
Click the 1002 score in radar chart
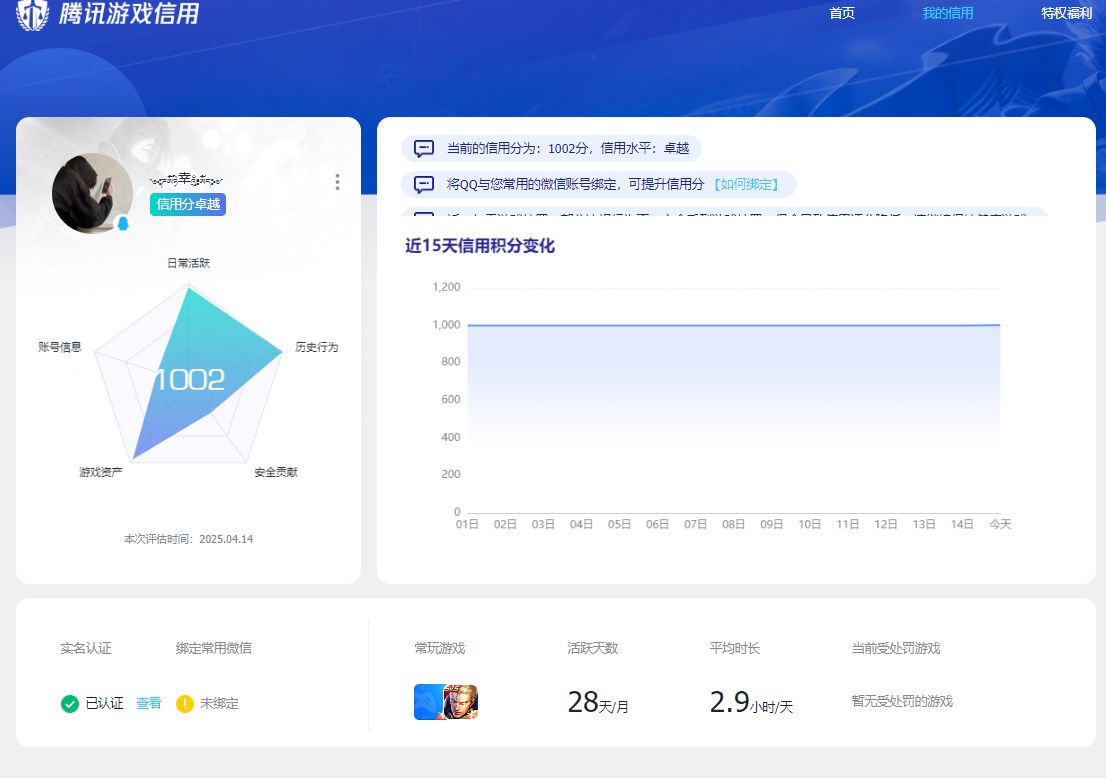189,379
